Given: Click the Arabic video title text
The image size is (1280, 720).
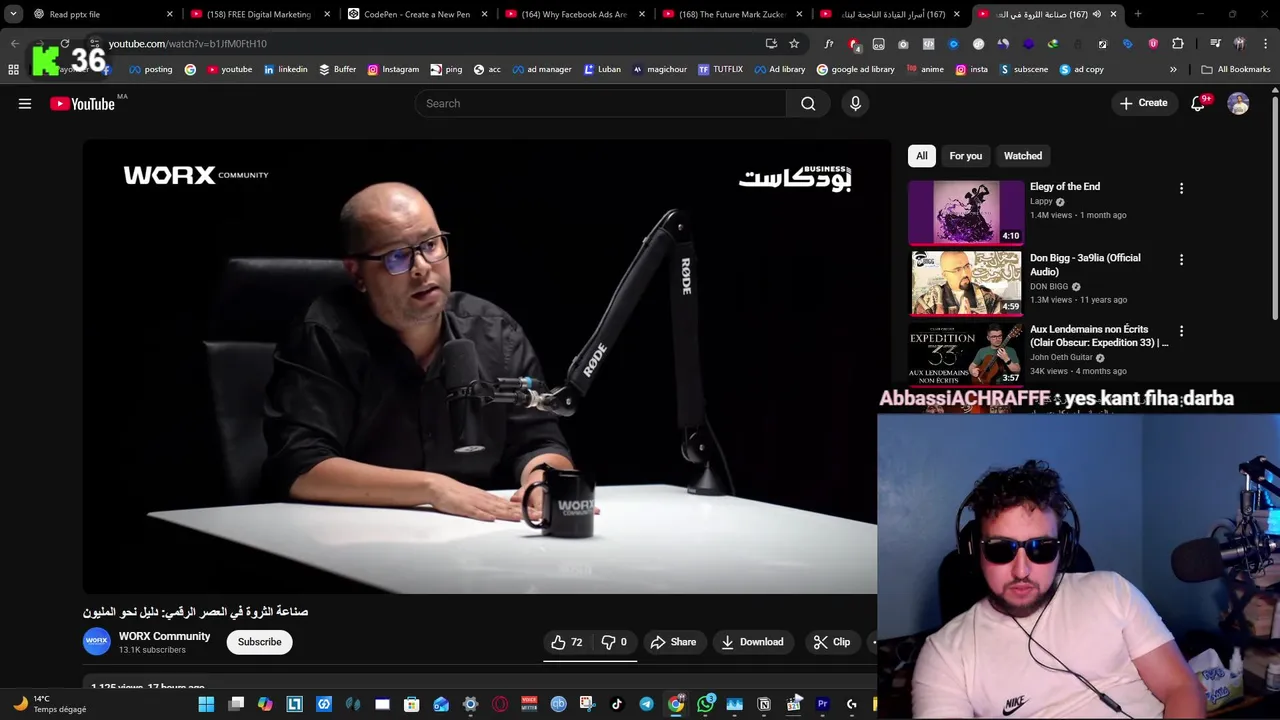Looking at the screenshot, I should click(x=196, y=611).
